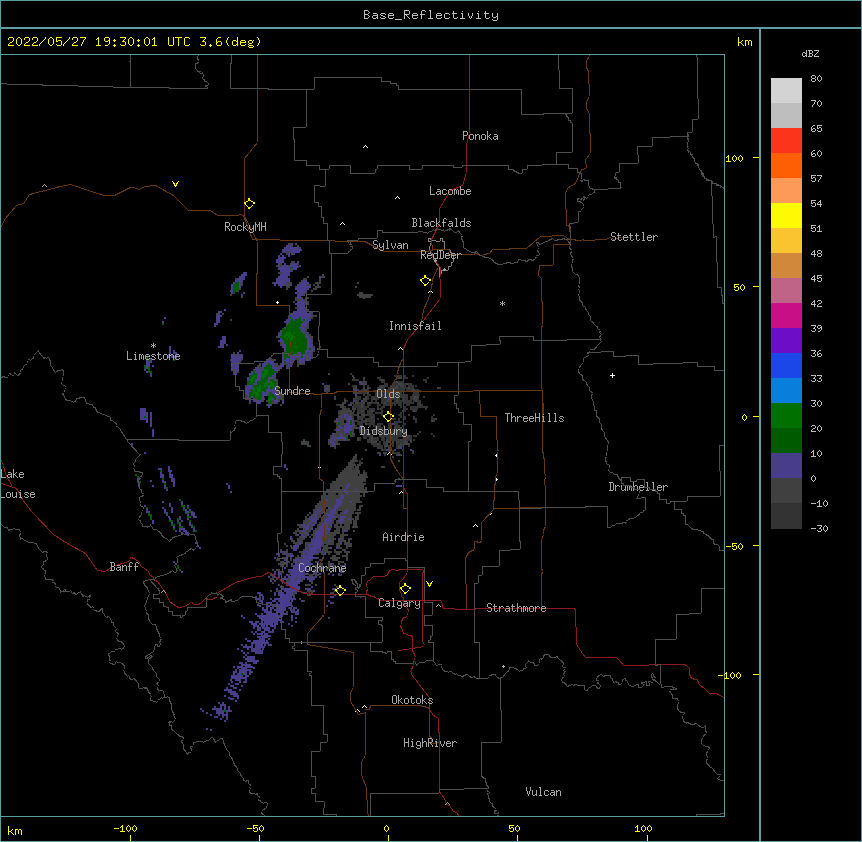Click the white asterisk above Limestone label
The height and width of the screenshot is (842, 862).
[153, 346]
